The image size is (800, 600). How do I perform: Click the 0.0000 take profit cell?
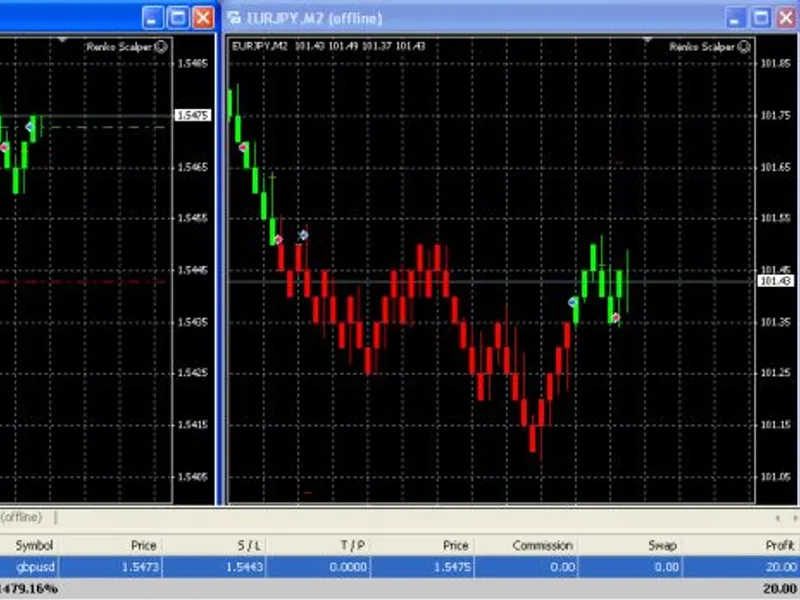(348, 567)
